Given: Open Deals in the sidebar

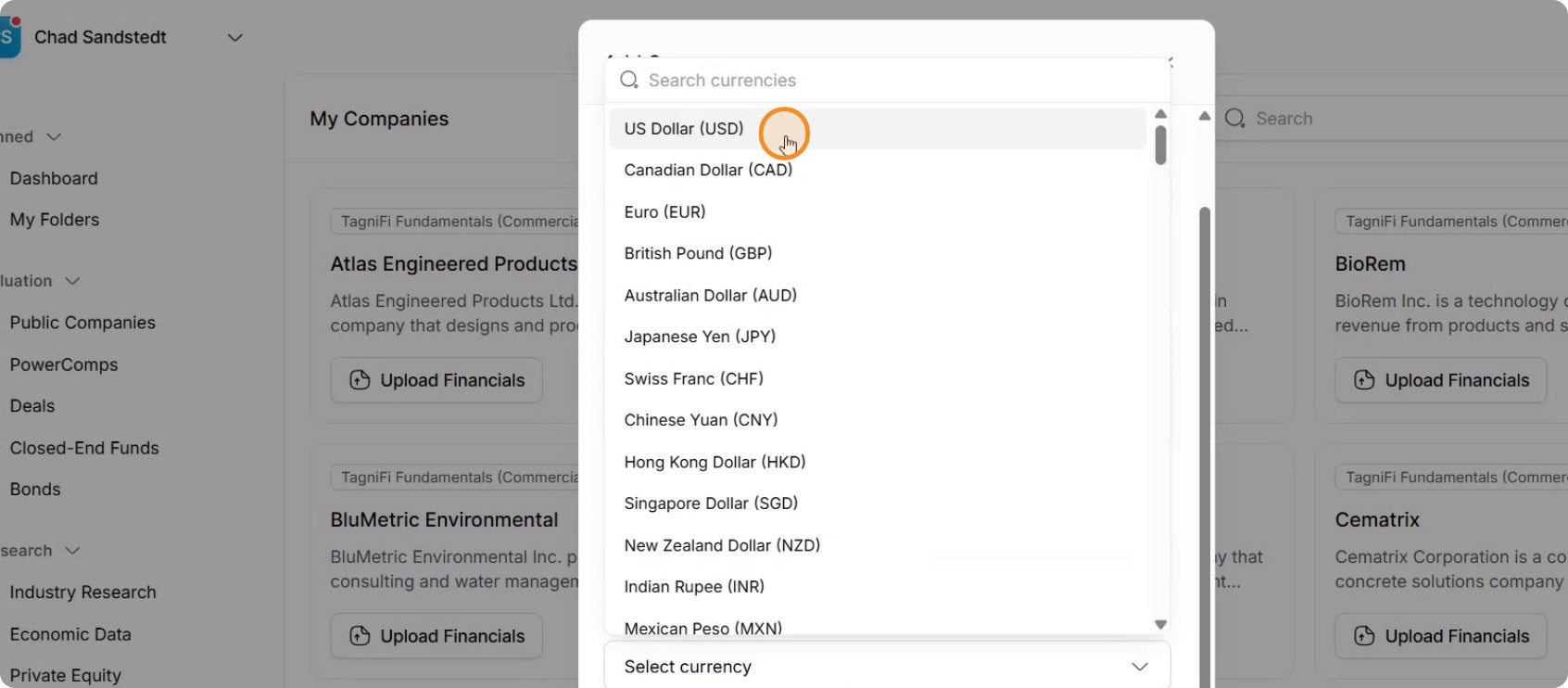Looking at the screenshot, I should 32,406.
